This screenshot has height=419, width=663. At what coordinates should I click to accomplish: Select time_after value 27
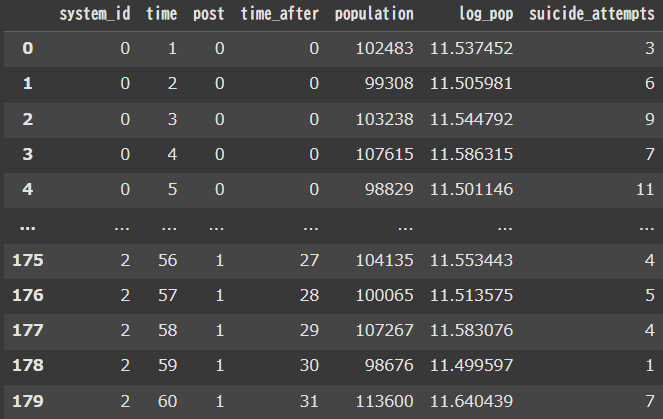click(x=308, y=261)
